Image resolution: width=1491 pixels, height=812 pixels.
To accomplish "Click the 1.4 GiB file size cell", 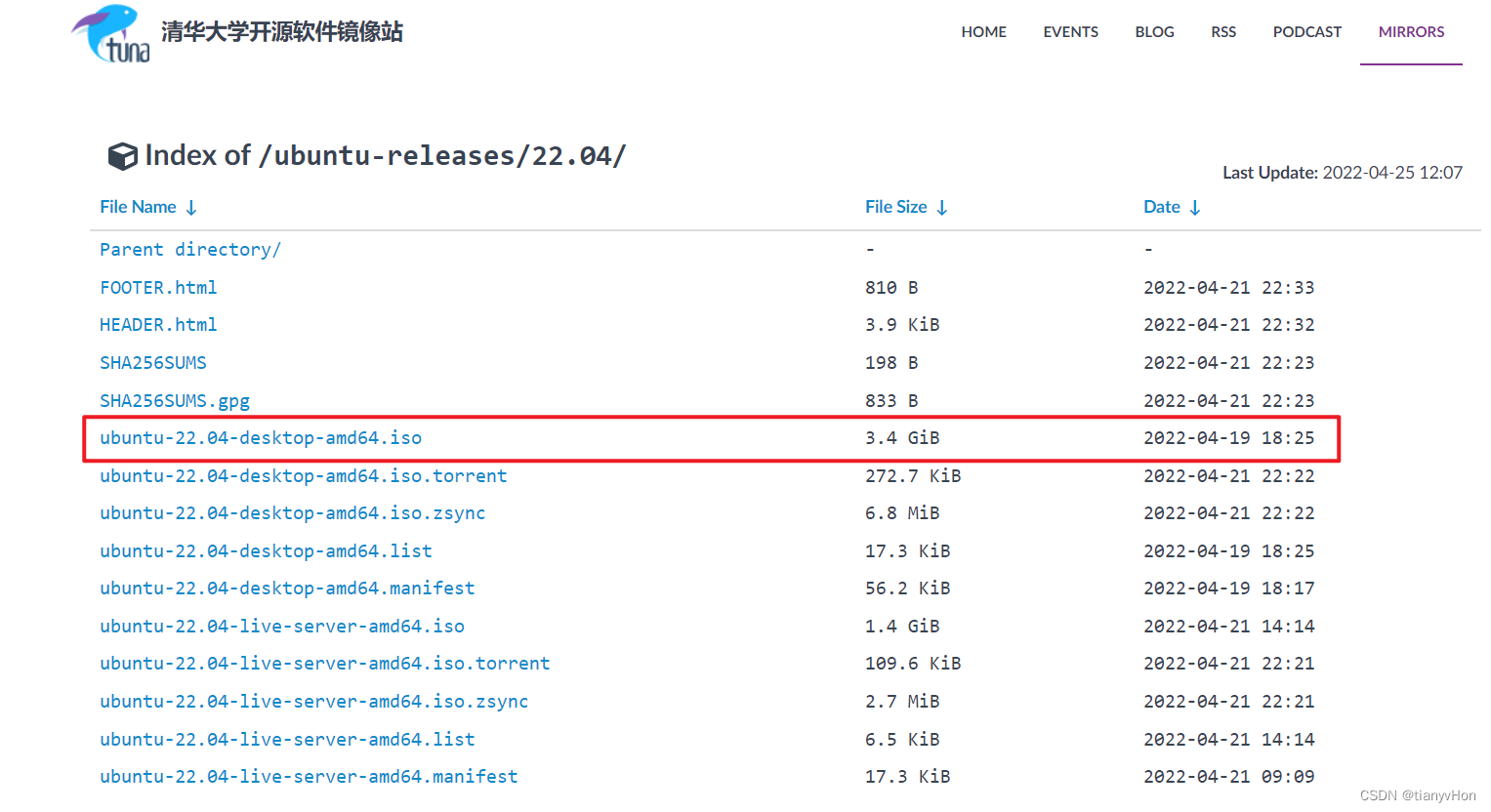I will click(902, 627).
